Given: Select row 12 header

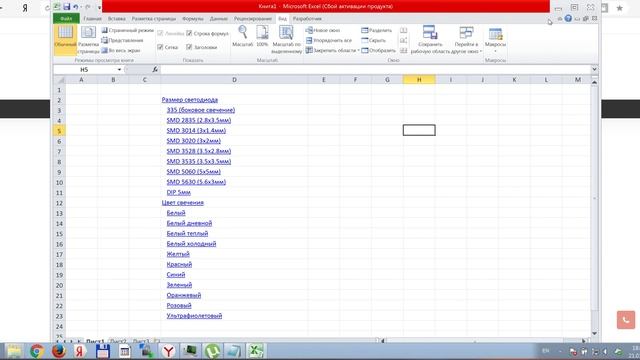Looking at the screenshot, I should 59,203.
